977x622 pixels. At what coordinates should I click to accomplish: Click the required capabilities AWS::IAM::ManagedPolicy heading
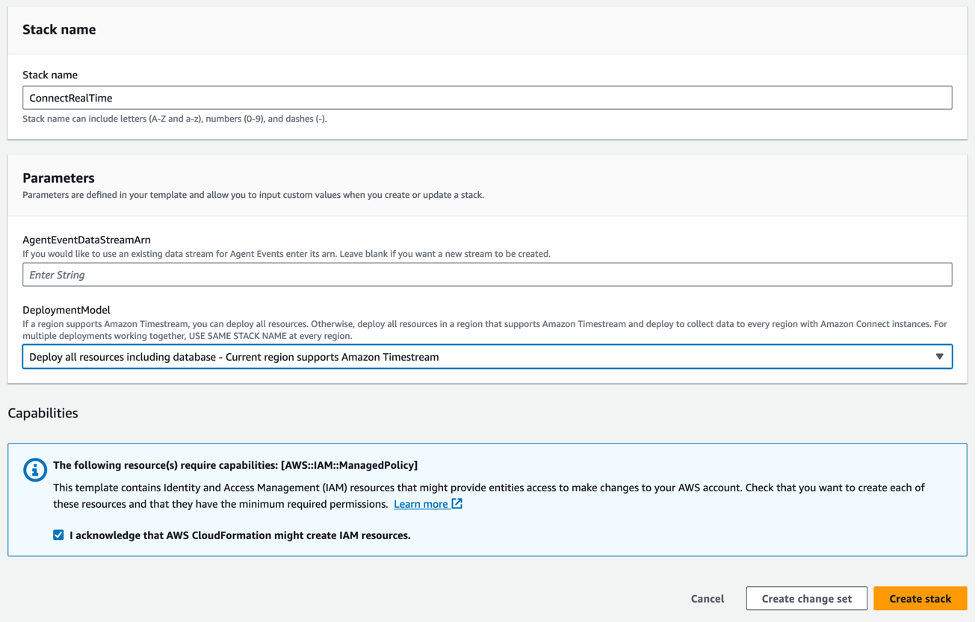[235, 465]
